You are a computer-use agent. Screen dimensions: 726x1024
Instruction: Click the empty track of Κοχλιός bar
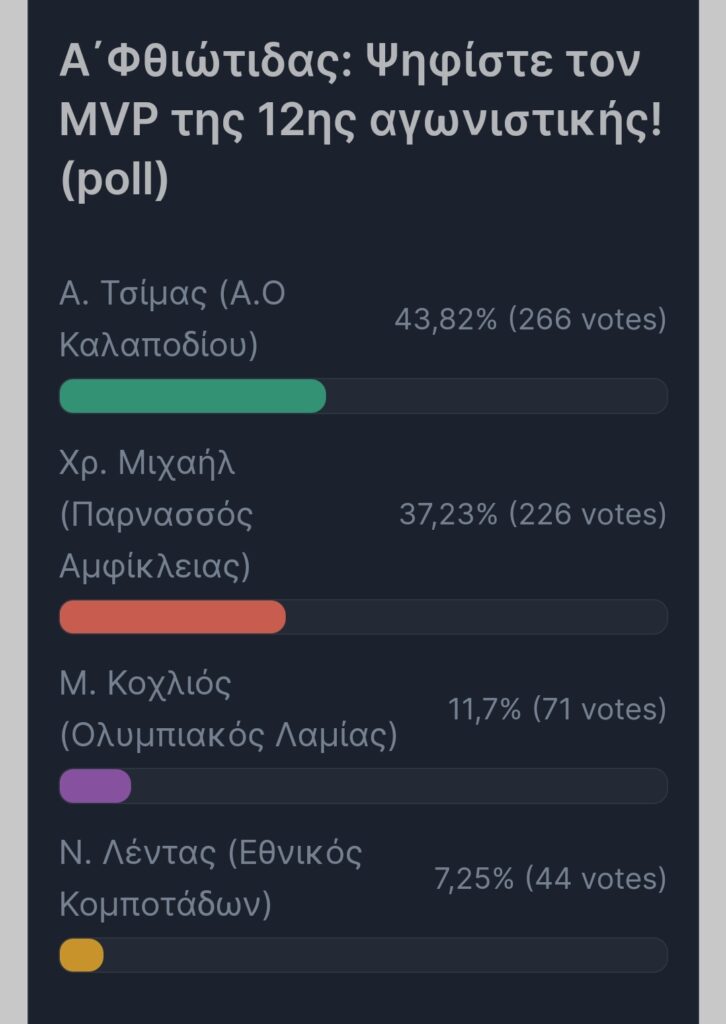pos(400,786)
